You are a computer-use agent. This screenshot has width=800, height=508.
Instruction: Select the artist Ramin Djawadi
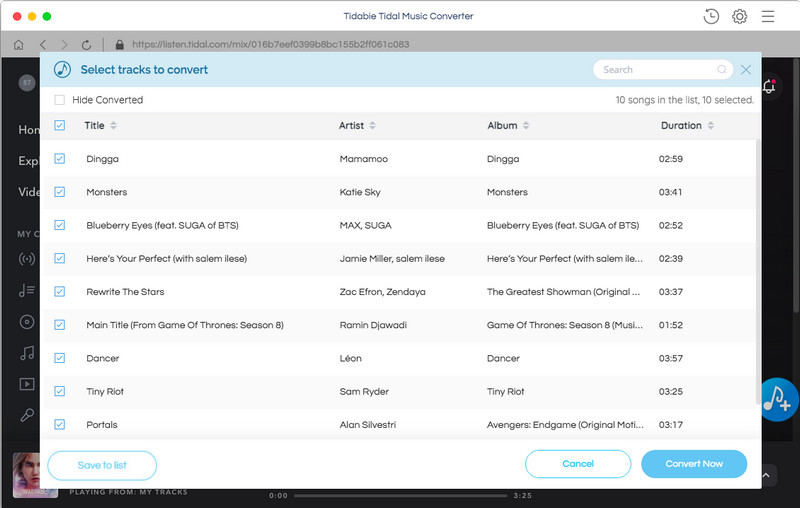pos(373,325)
